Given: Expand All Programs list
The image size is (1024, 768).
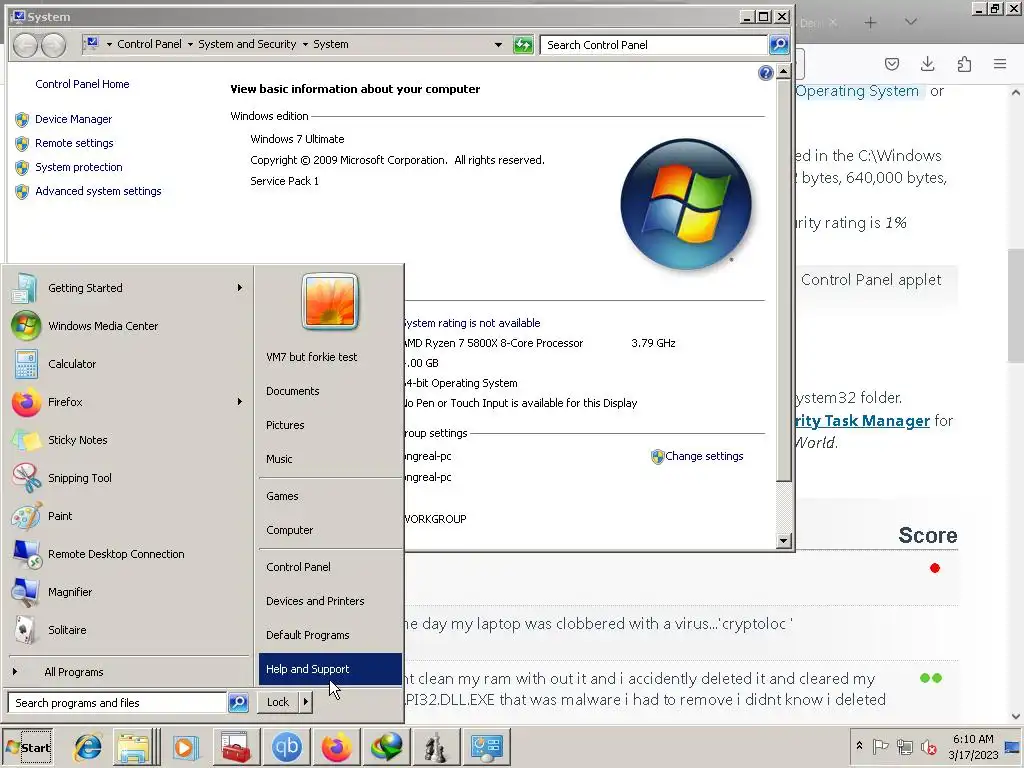Looking at the screenshot, I should click(128, 672).
